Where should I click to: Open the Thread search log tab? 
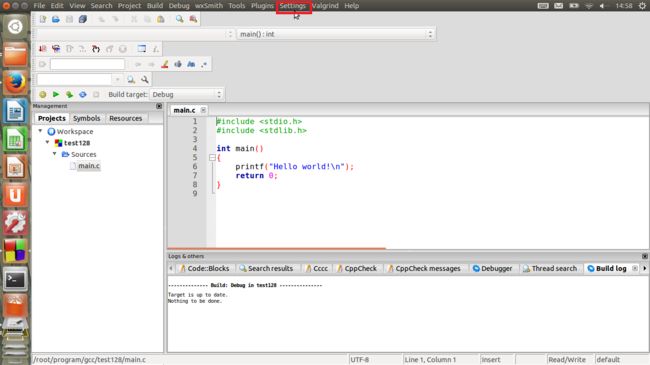[x=550, y=268]
